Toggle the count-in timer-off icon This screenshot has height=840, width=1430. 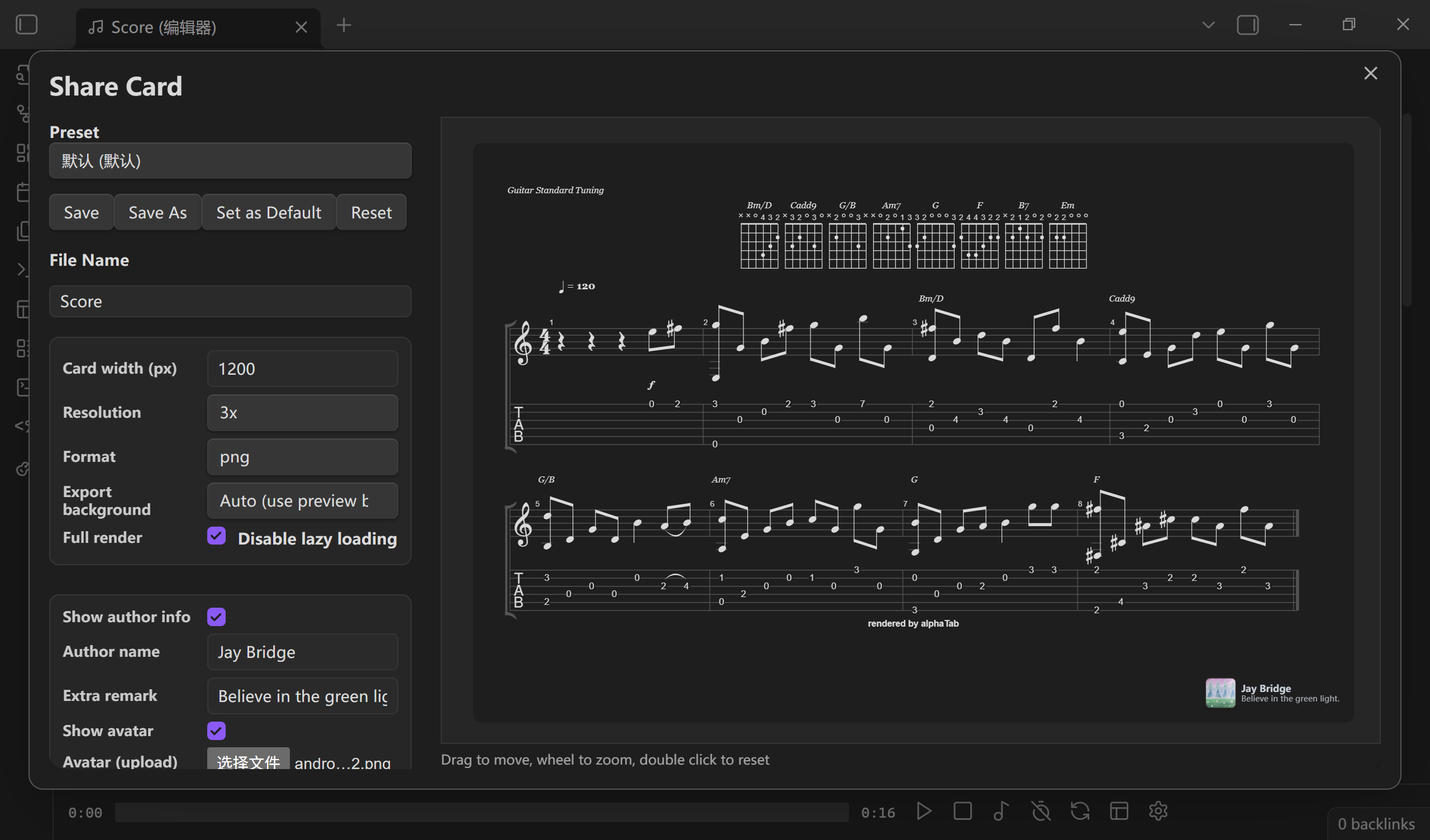1041,811
